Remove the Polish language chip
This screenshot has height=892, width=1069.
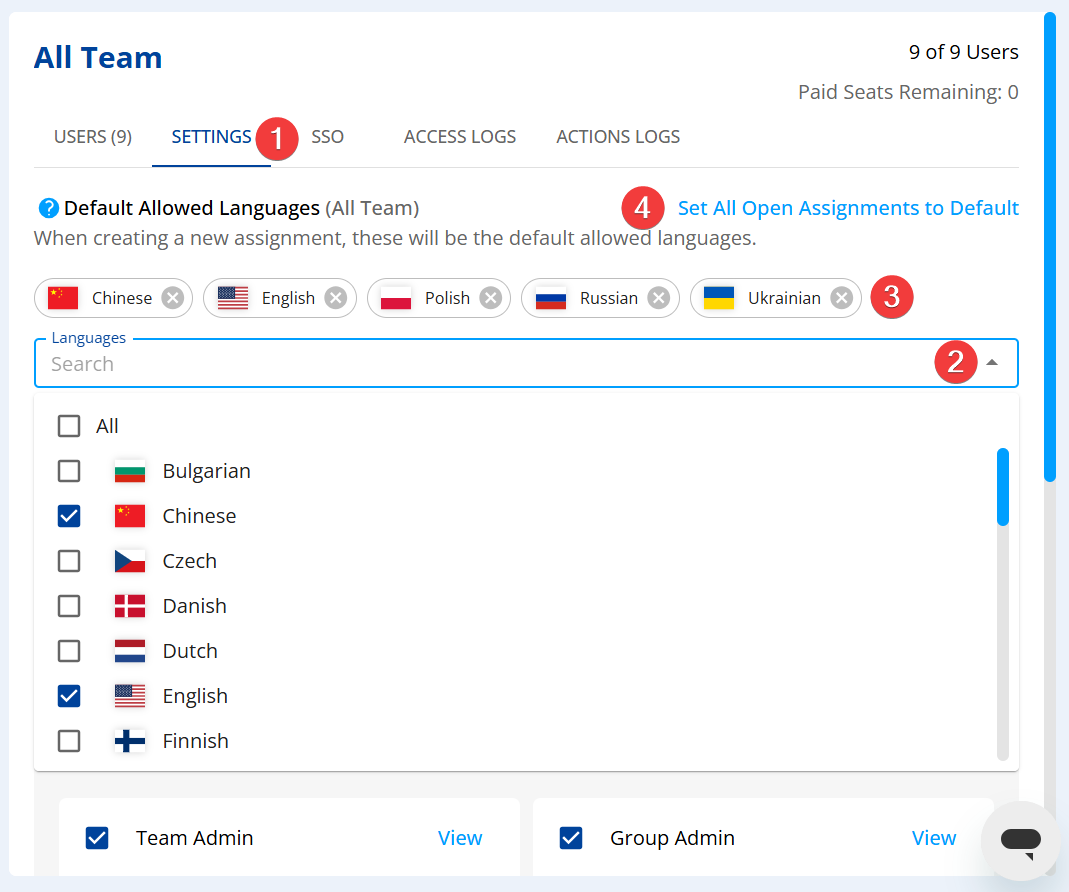coord(490,298)
